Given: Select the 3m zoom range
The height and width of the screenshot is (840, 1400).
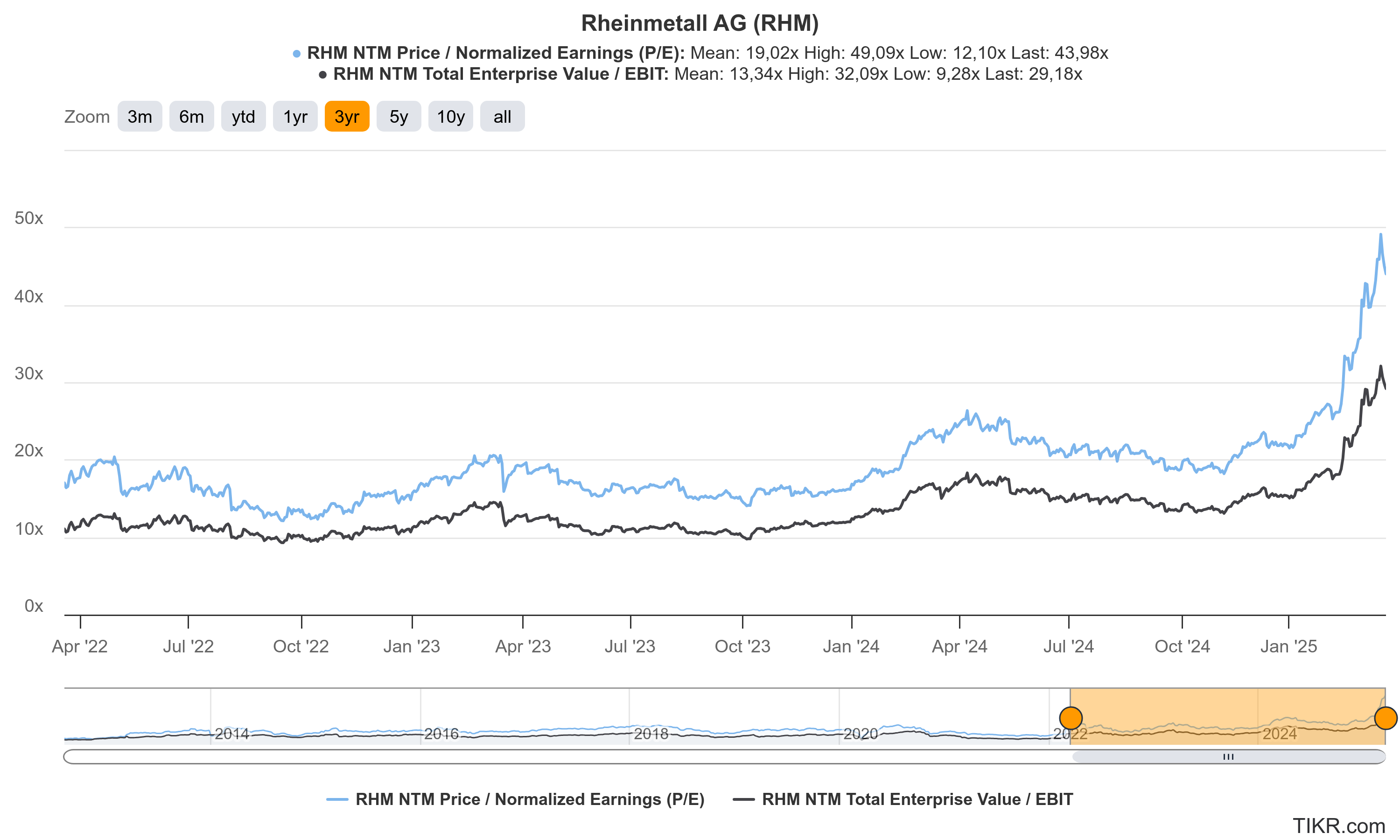Looking at the screenshot, I should click(140, 117).
